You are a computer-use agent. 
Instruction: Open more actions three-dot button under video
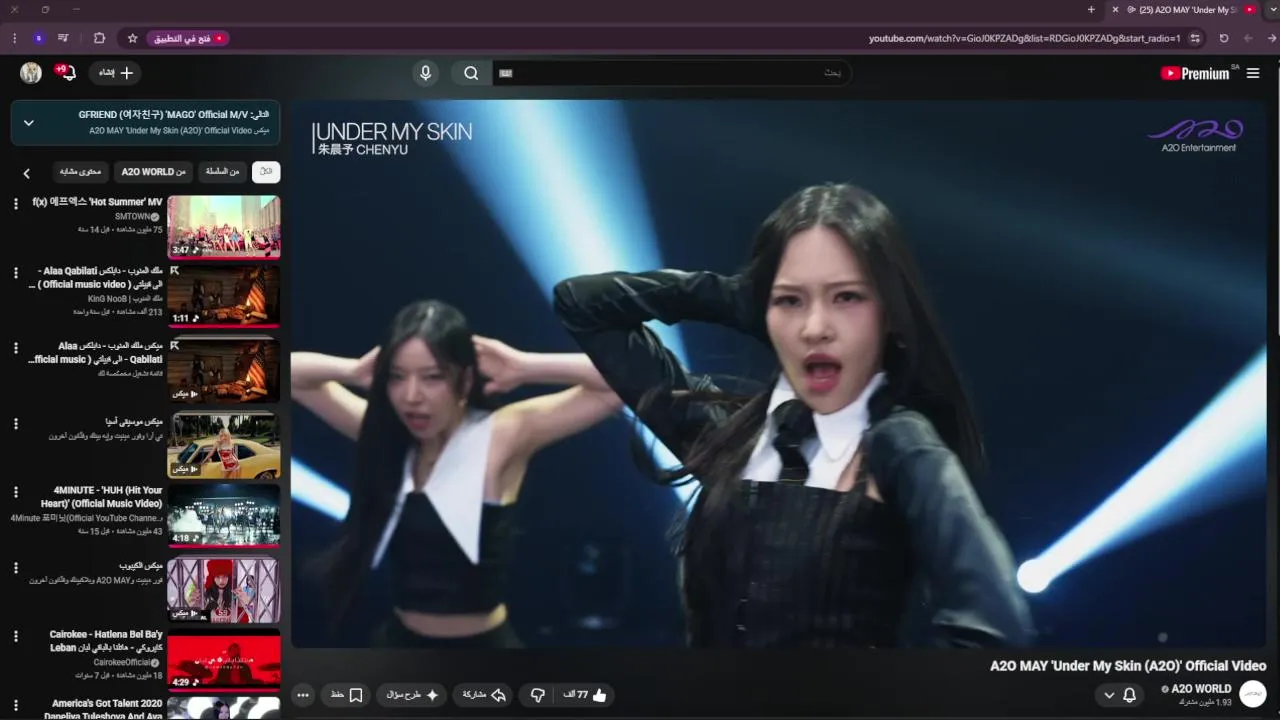coord(303,695)
